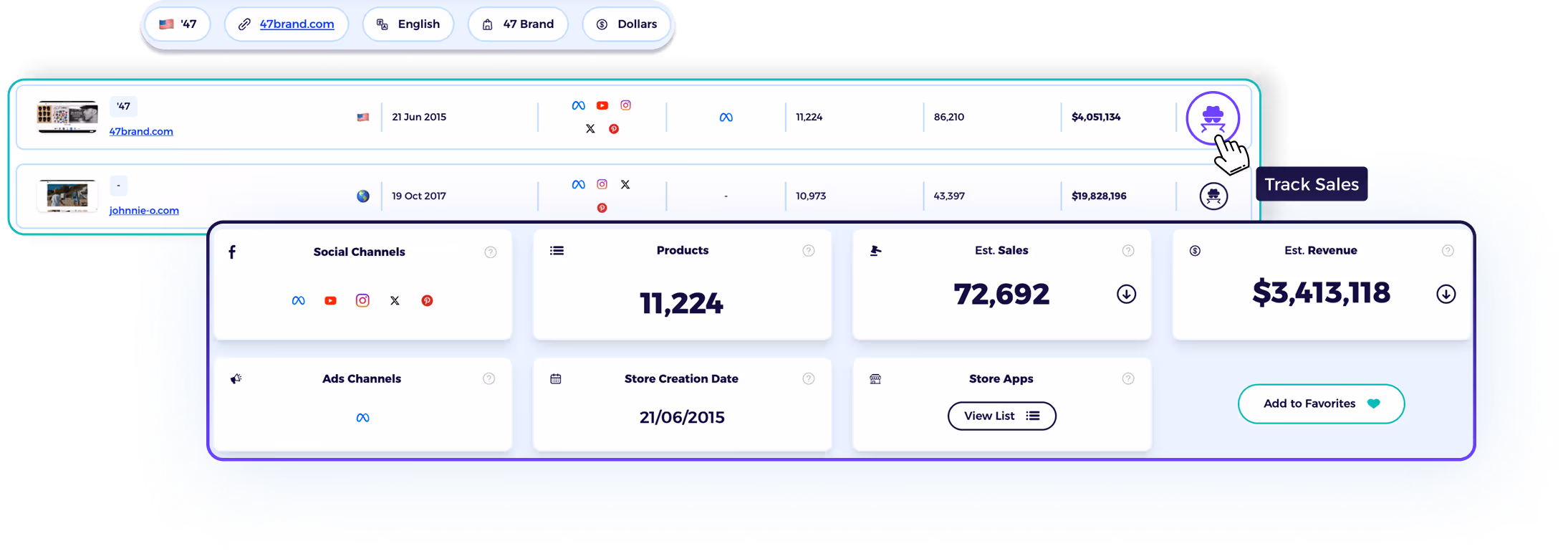
Task: Click Instagram icon in 47brand.com row
Action: point(625,105)
